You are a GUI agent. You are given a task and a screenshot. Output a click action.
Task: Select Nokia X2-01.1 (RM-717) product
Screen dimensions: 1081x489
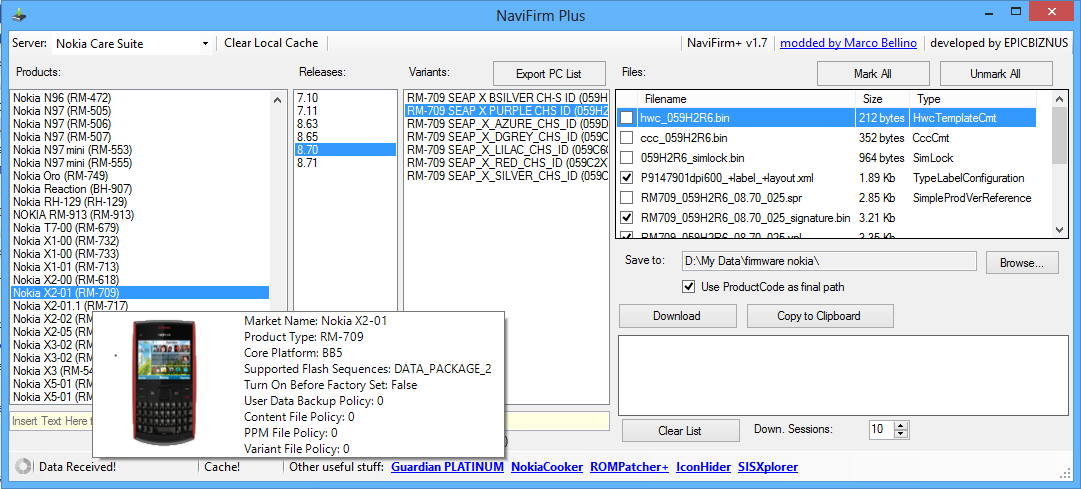[x=140, y=306]
